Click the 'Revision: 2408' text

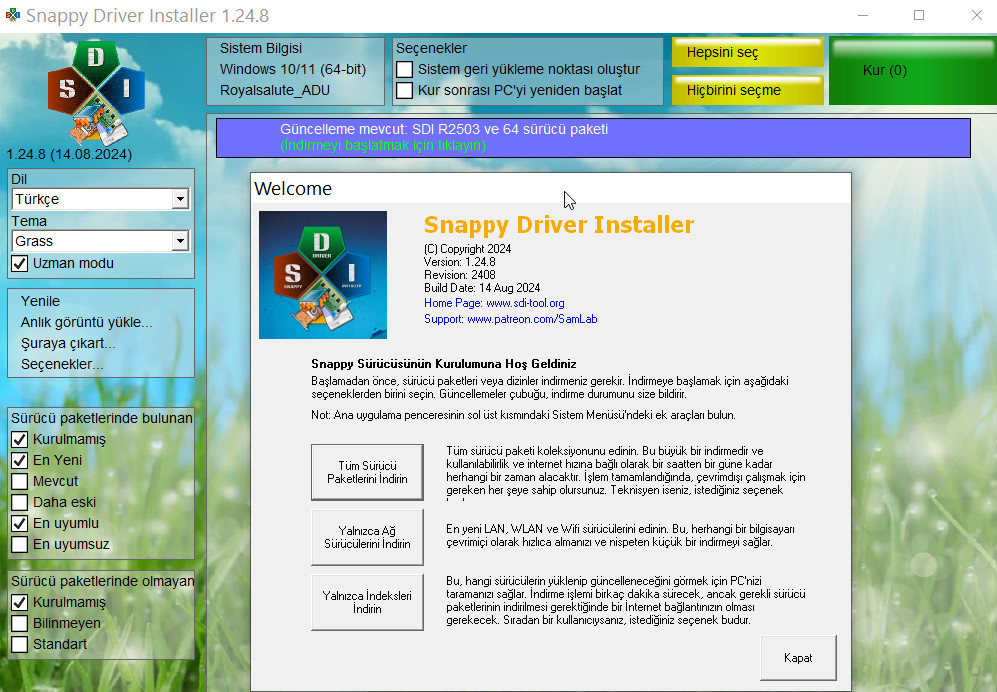(x=460, y=275)
